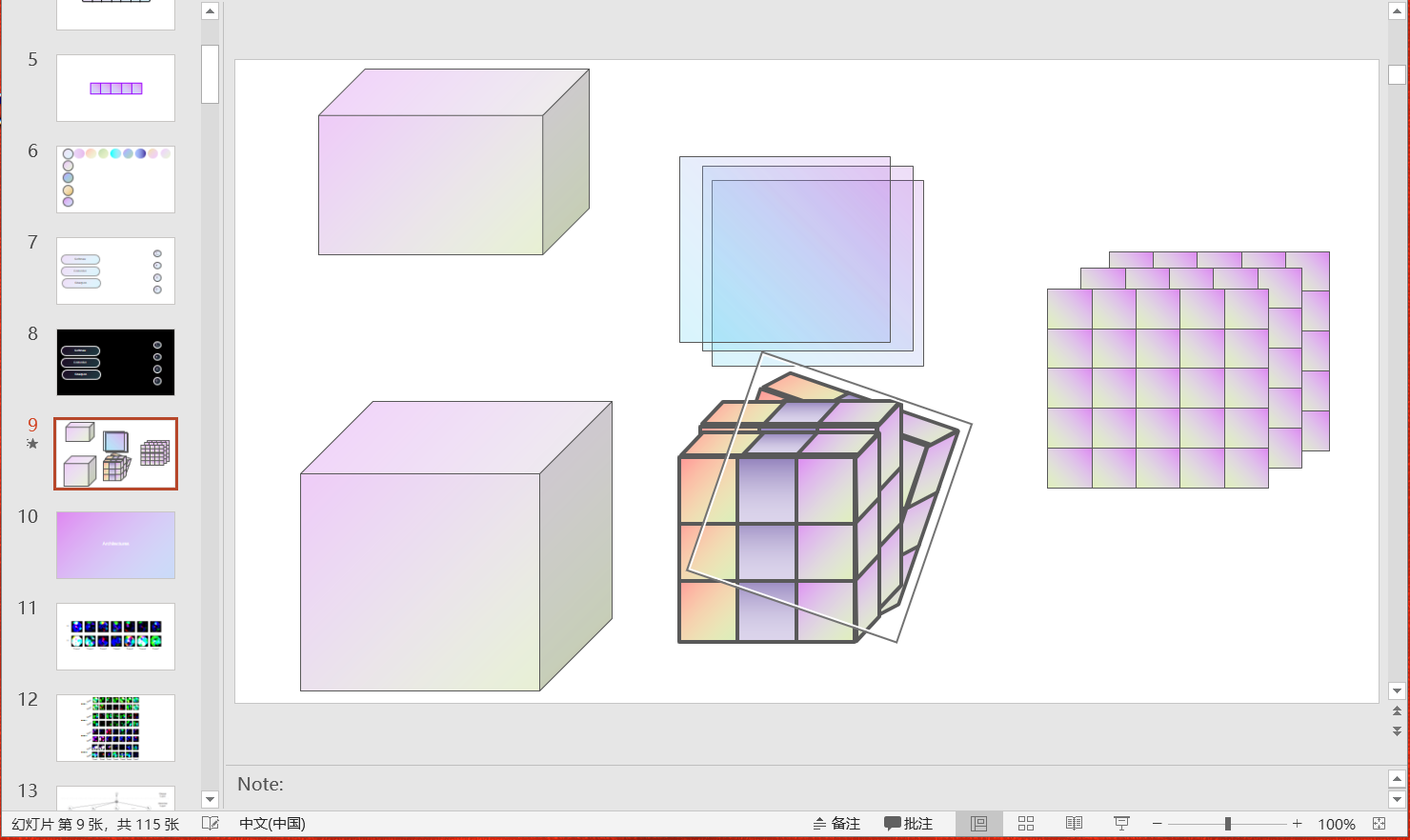This screenshot has height=840, width=1410.
Task: Select the Normal view icon
Action: click(x=978, y=823)
